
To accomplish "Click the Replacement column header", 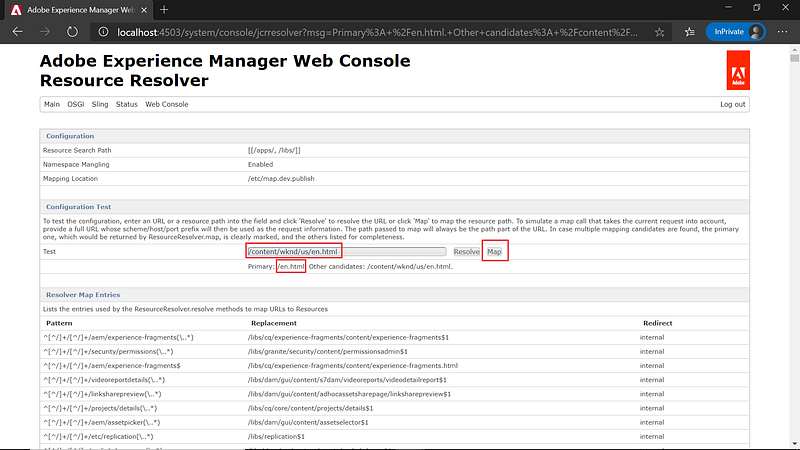I will tap(273, 323).
